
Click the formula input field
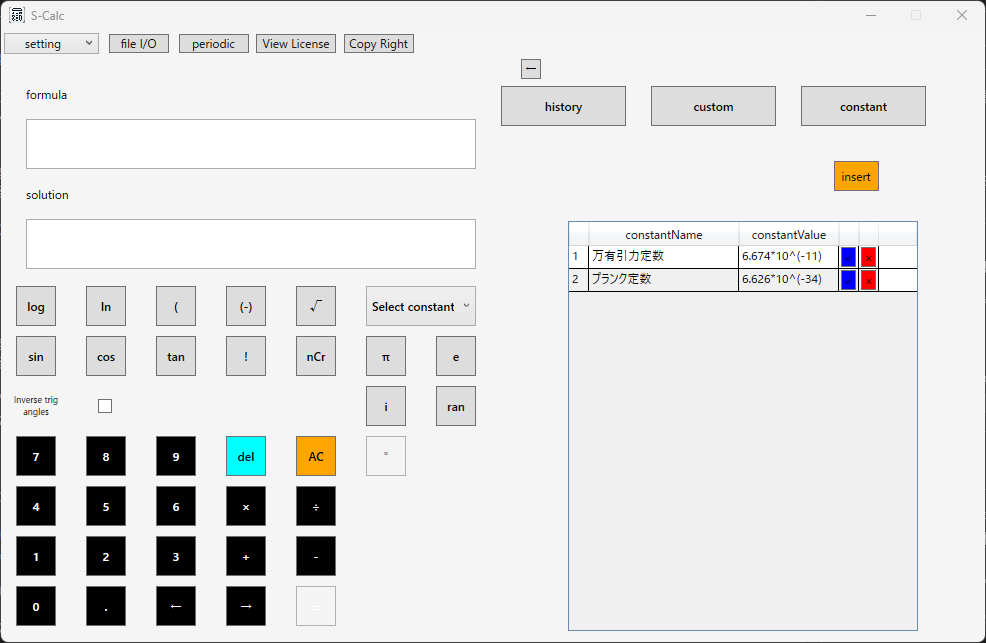click(x=251, y=144)
